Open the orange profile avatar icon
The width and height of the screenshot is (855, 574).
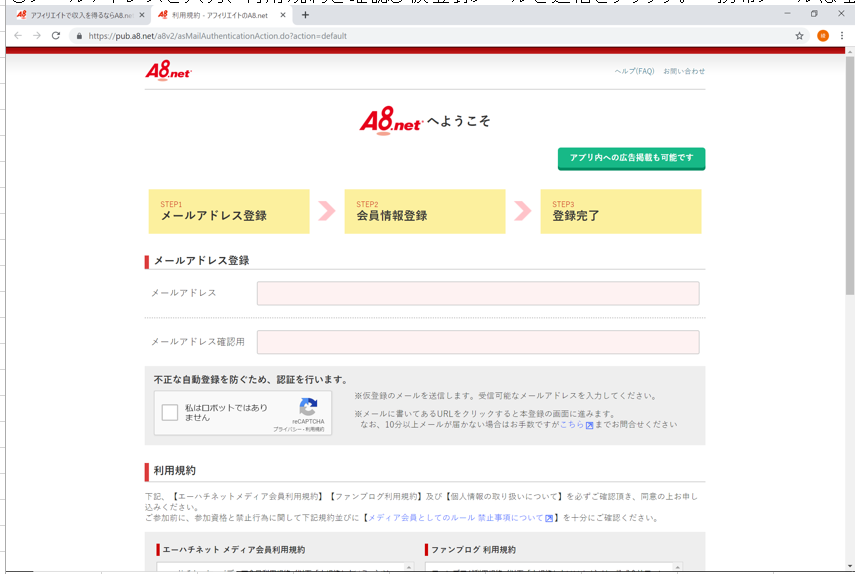click(x=823, y=36)
